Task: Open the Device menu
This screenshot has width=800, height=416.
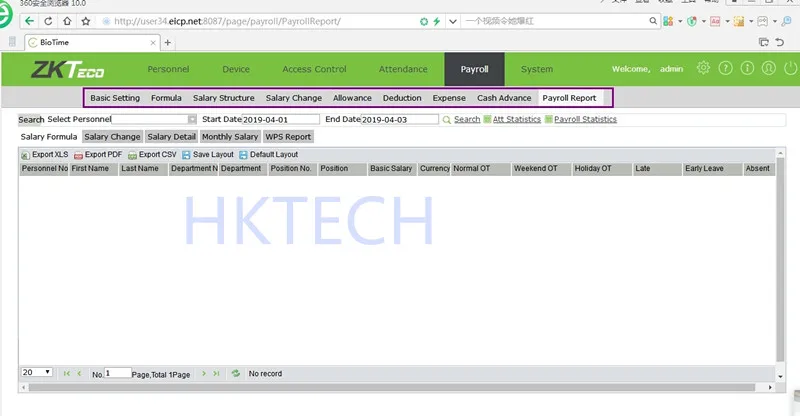Action: coord(236,69)
